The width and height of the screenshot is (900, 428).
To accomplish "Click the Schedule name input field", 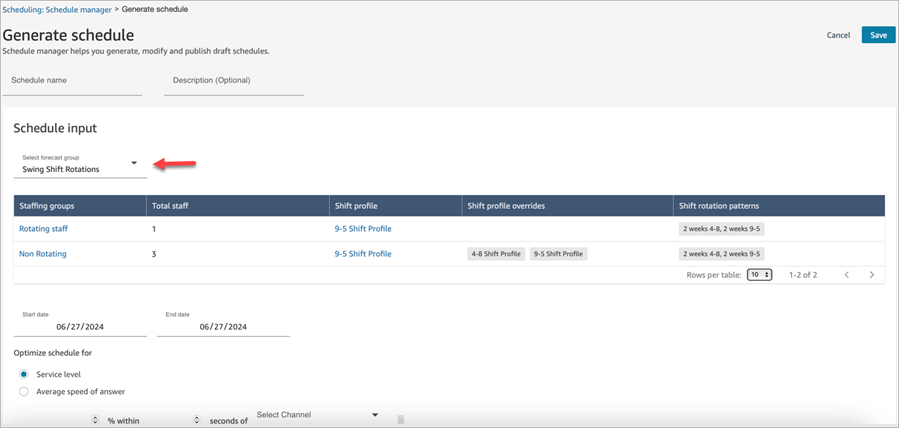I will click(72, 82).
